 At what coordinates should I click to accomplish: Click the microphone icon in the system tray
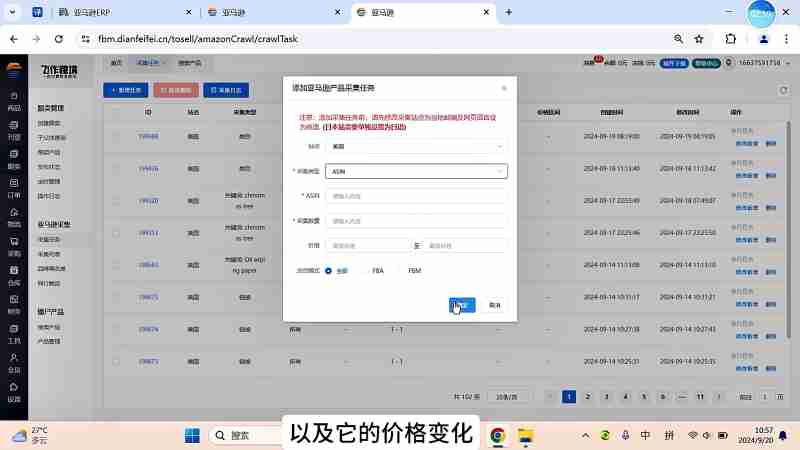[625, 435]
